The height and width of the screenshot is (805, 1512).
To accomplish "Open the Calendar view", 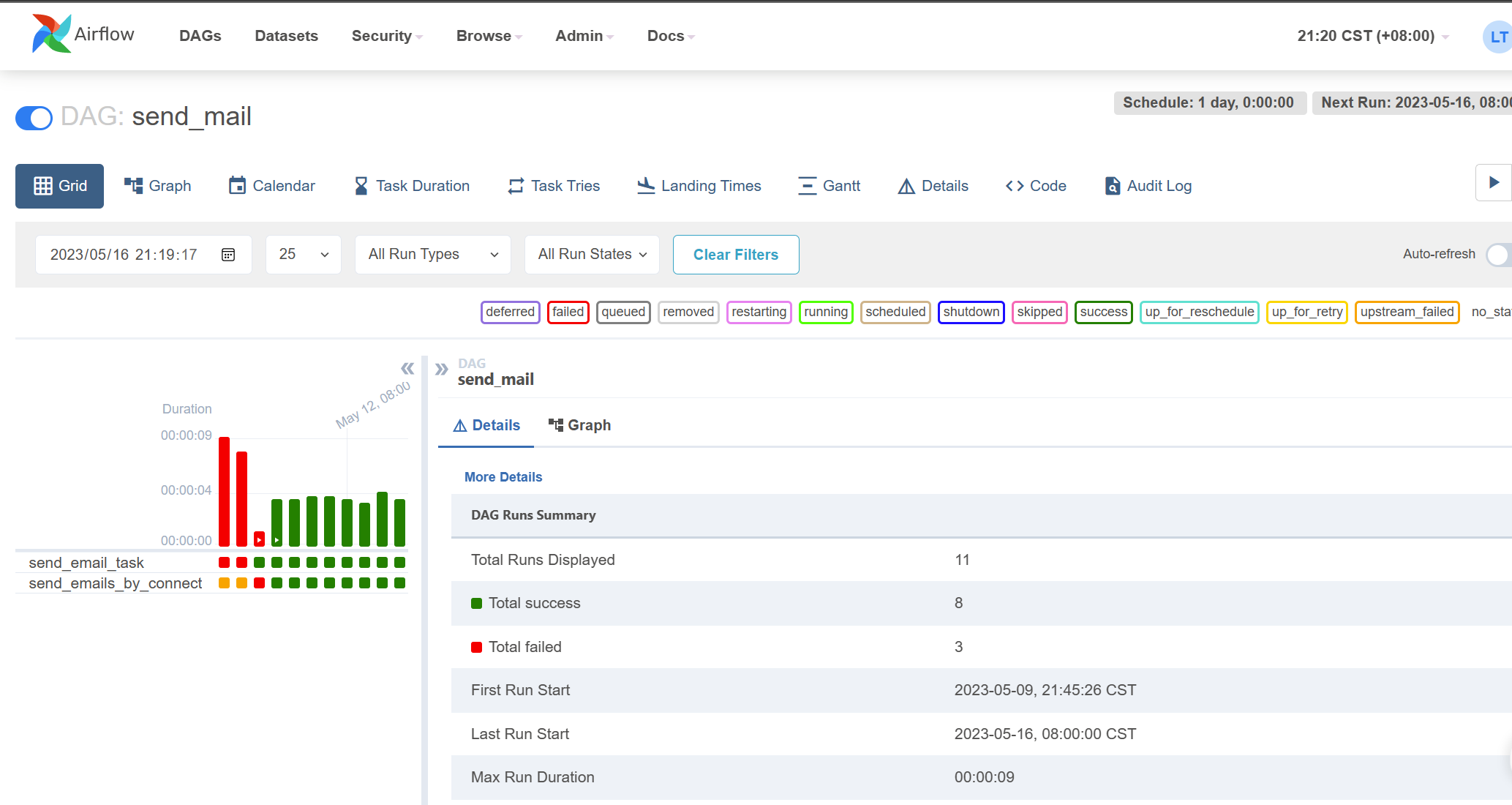I will [271, 186].
